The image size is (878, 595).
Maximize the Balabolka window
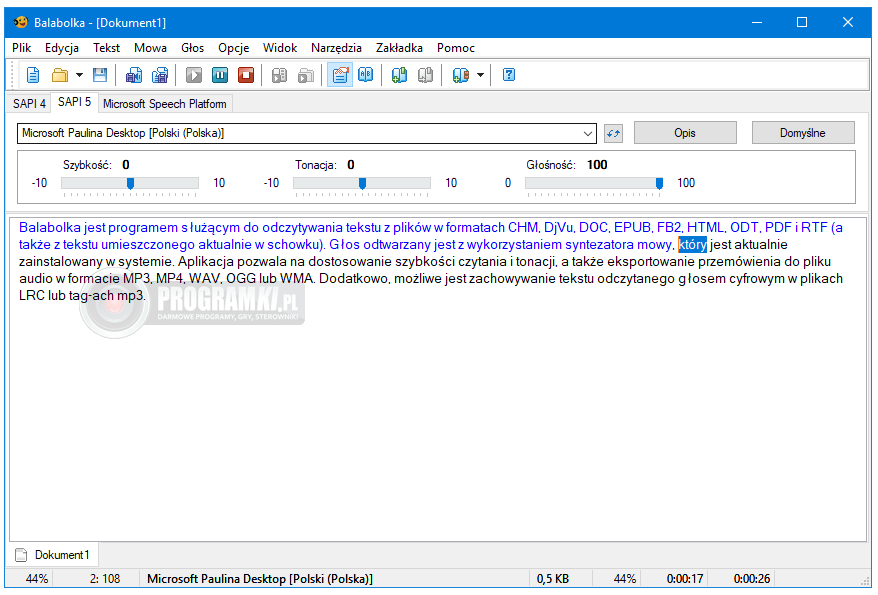tap(802, 22)
